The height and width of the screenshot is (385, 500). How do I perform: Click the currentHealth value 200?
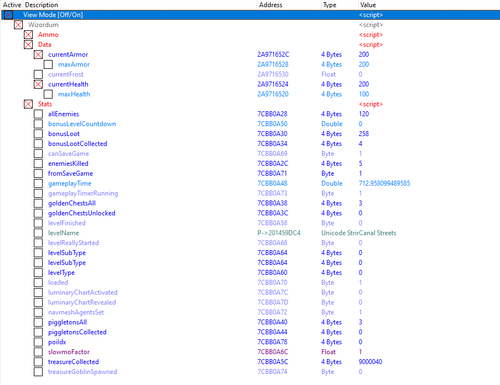click(364, 84)
